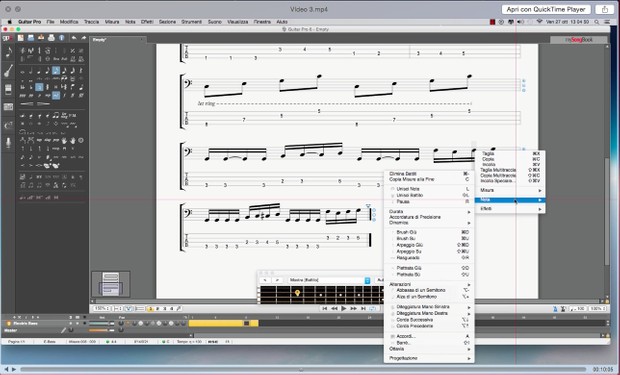Open the Suono menu in menu bar
Viewport: 620px width, 375px height.
coord(215,22)
